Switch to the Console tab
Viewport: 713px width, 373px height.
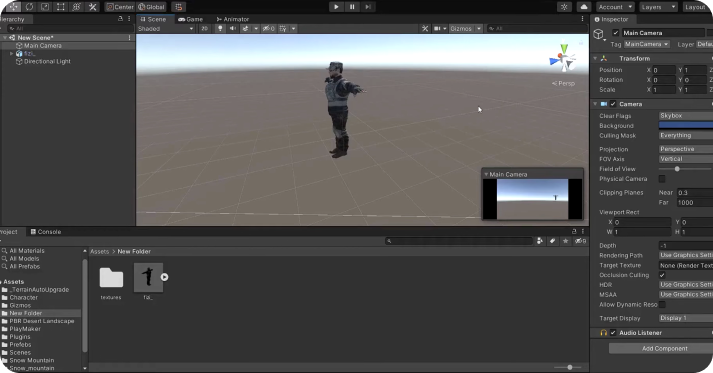pyautogui.click(x=45, y=232)
